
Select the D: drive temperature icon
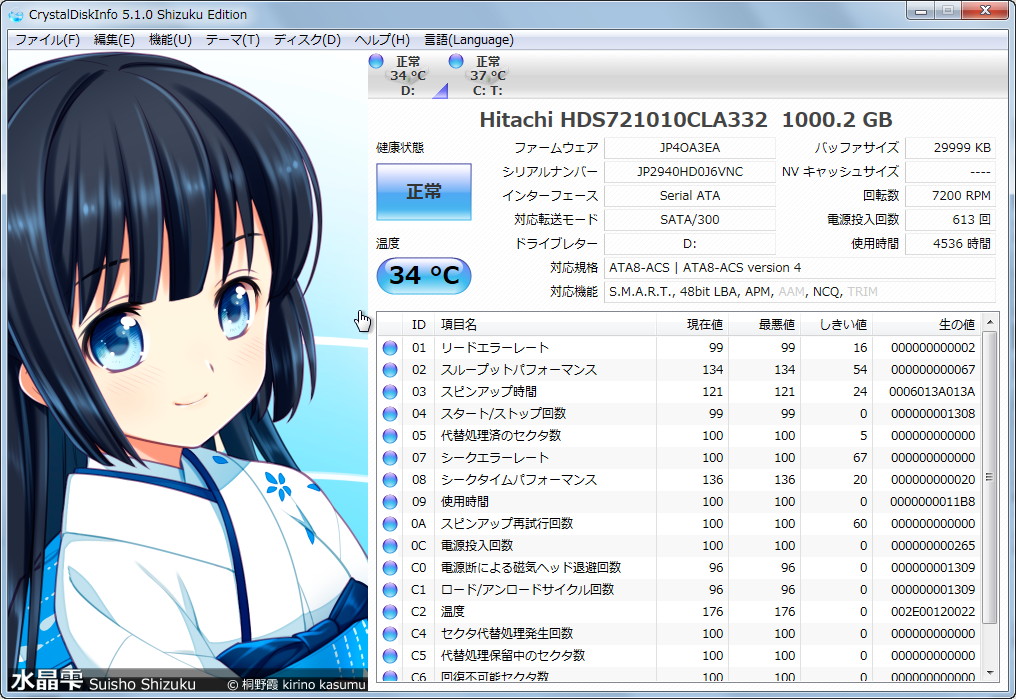click(x=376, y=61)
